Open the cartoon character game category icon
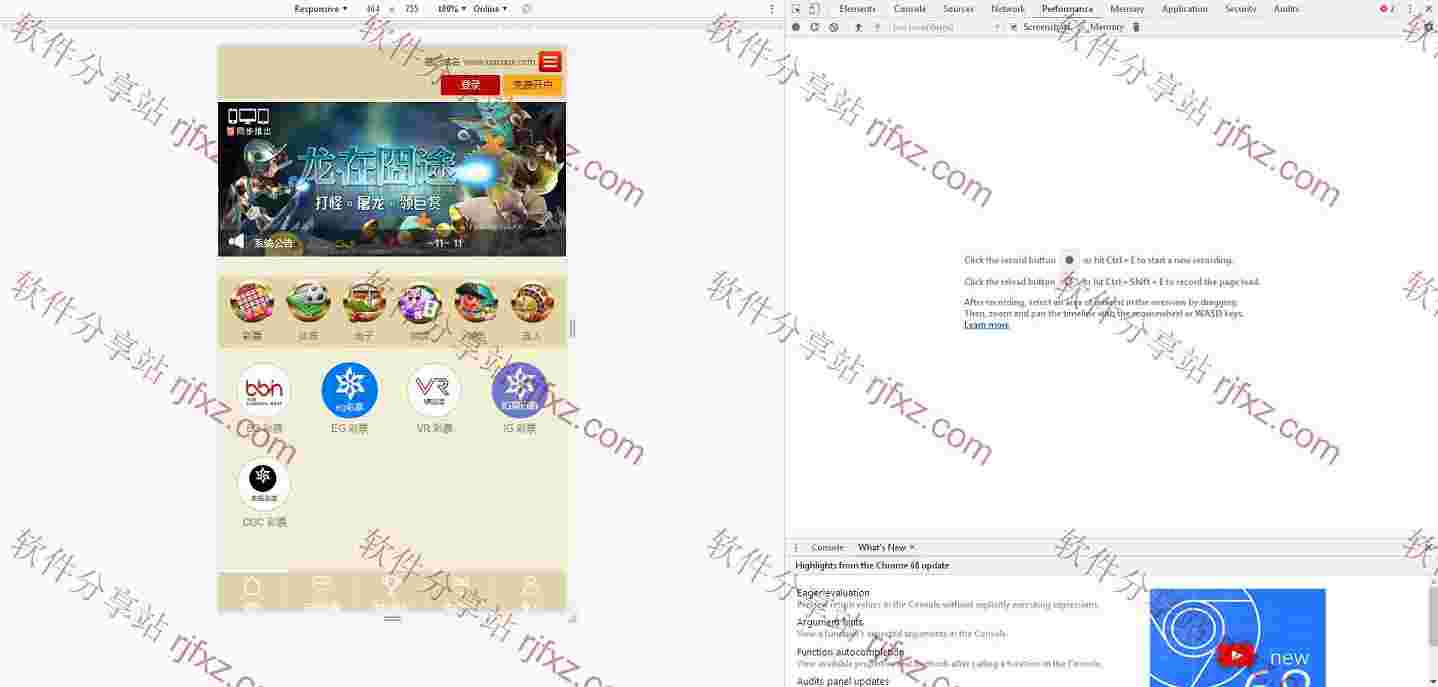Viewport: 1438px width, 687px height. (476, 302)
